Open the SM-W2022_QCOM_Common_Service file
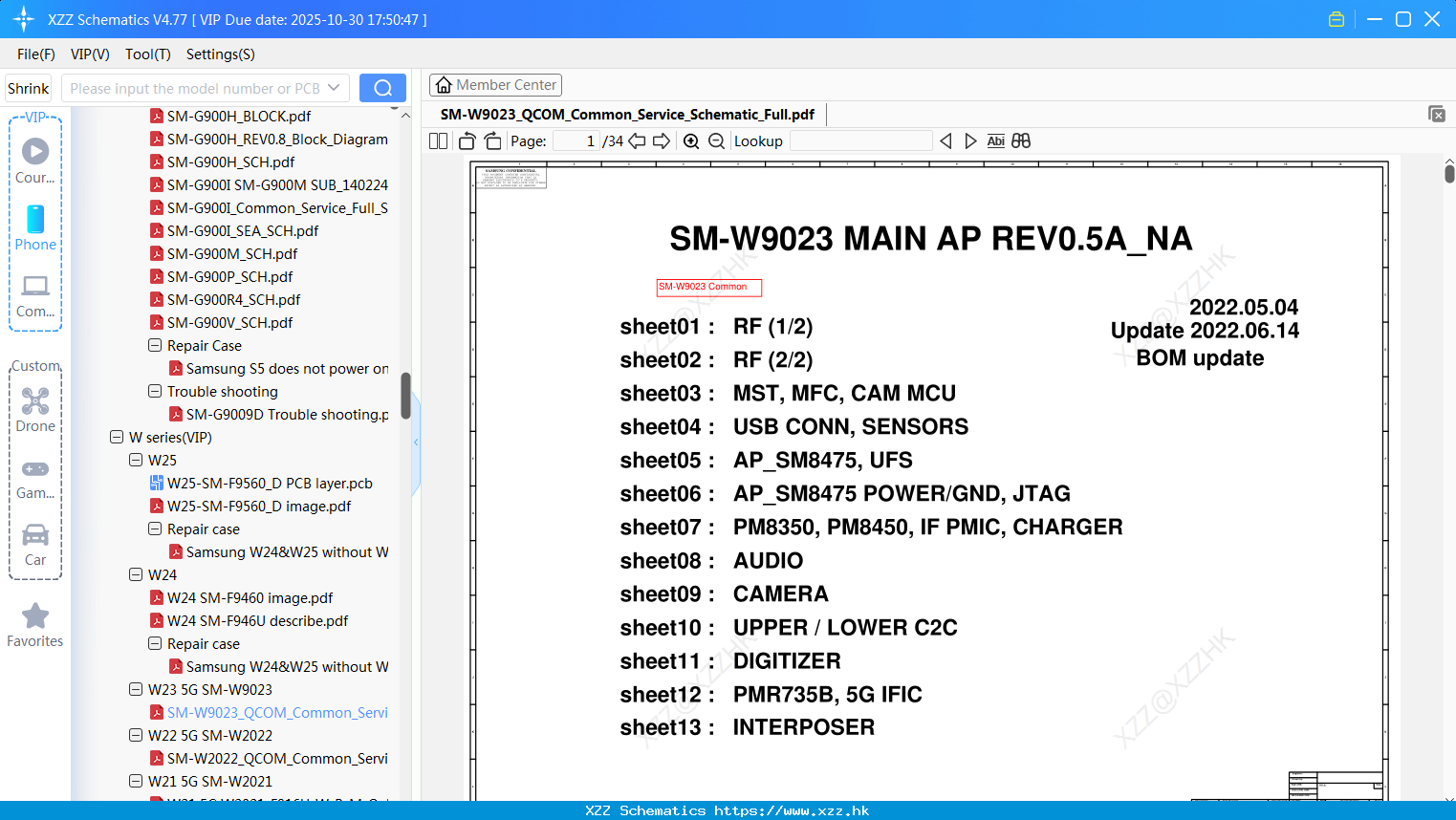Viewport: 1456px width, 820px height. (x=277, y=759)
